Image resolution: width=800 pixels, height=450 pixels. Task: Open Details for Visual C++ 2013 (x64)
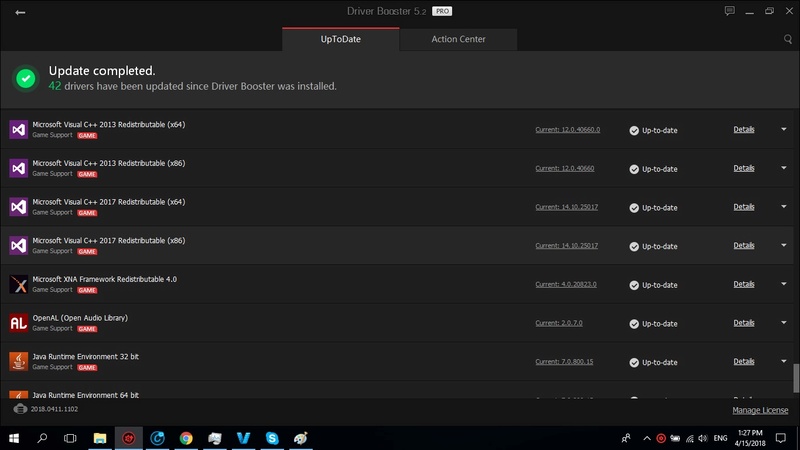click(x=744, y=130)
